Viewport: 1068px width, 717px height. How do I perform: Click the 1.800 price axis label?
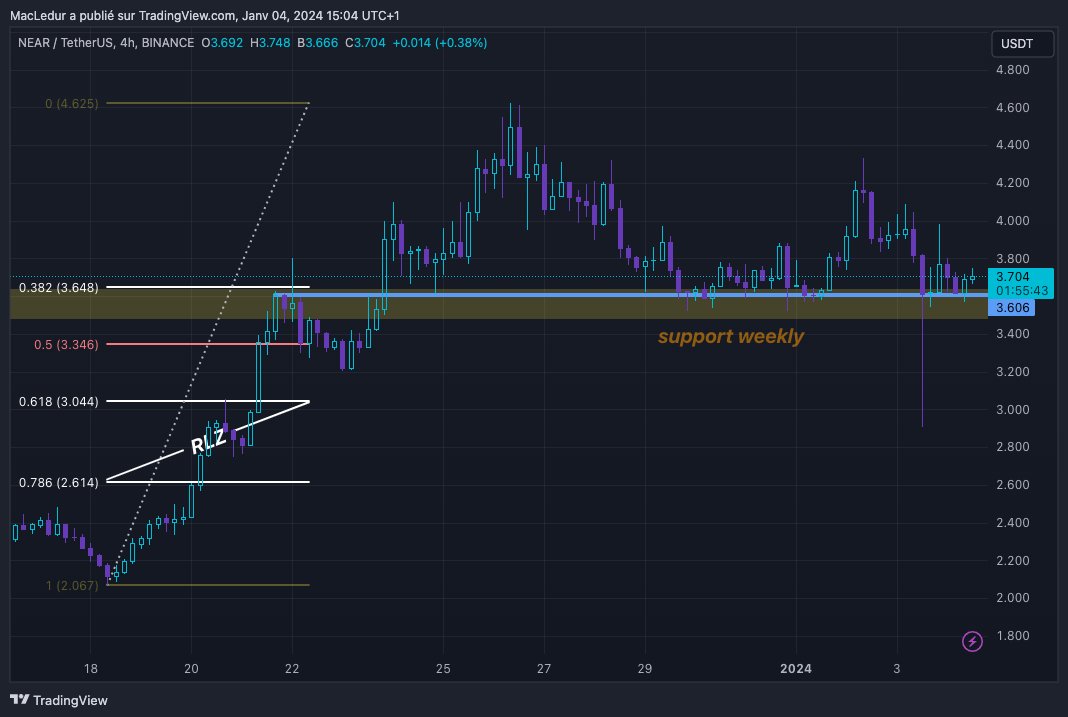pyautogui.click(x=1012, y=635)
